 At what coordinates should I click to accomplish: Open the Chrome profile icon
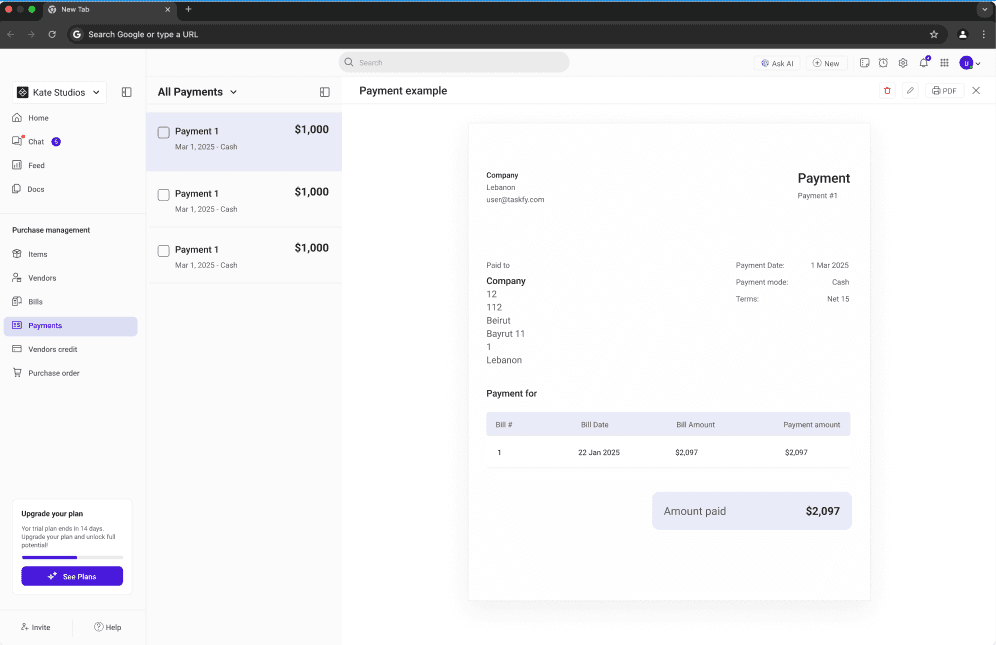(962, 34)
